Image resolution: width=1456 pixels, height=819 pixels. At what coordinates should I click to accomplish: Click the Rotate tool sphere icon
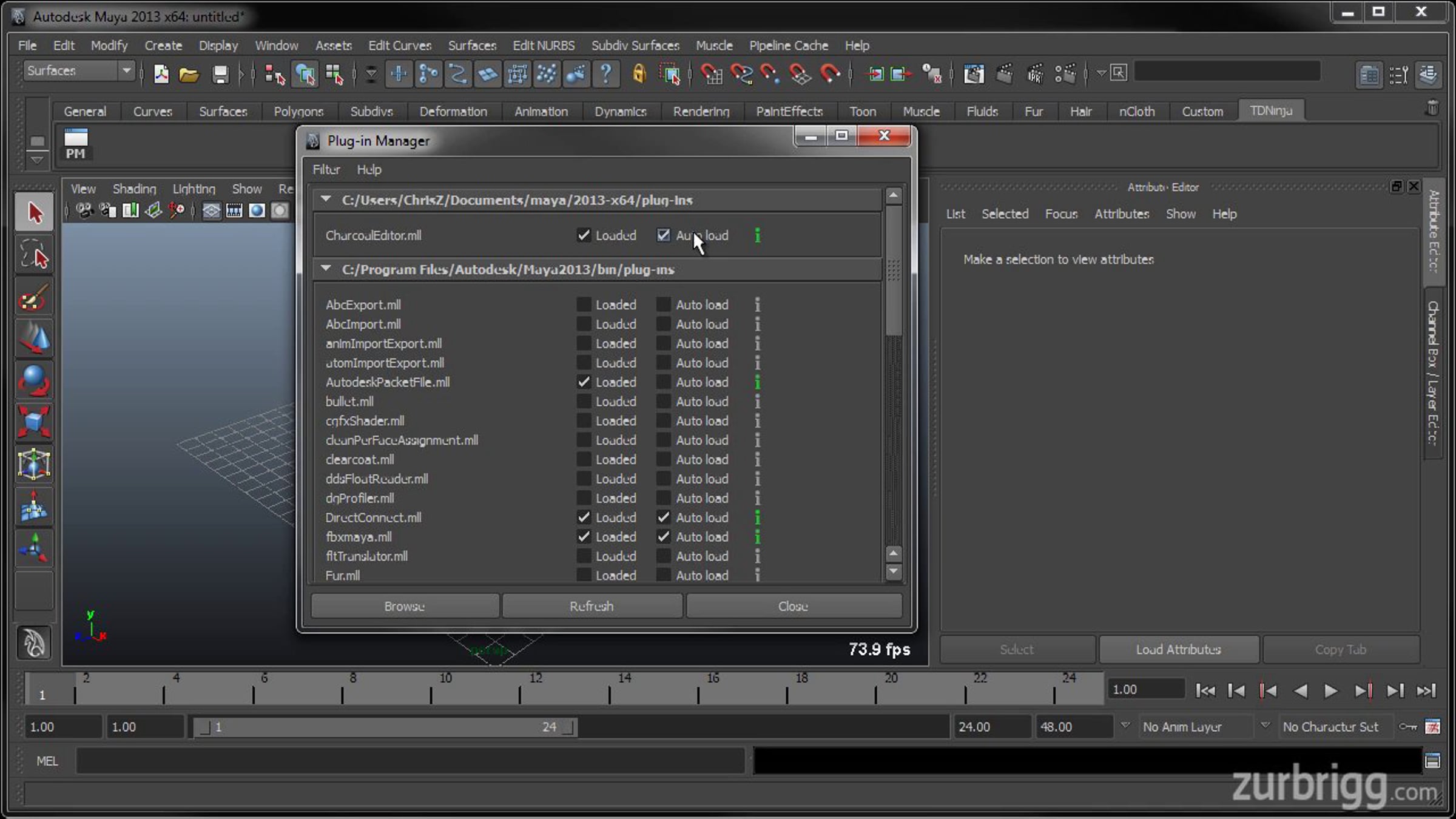[x=34, y=380]
